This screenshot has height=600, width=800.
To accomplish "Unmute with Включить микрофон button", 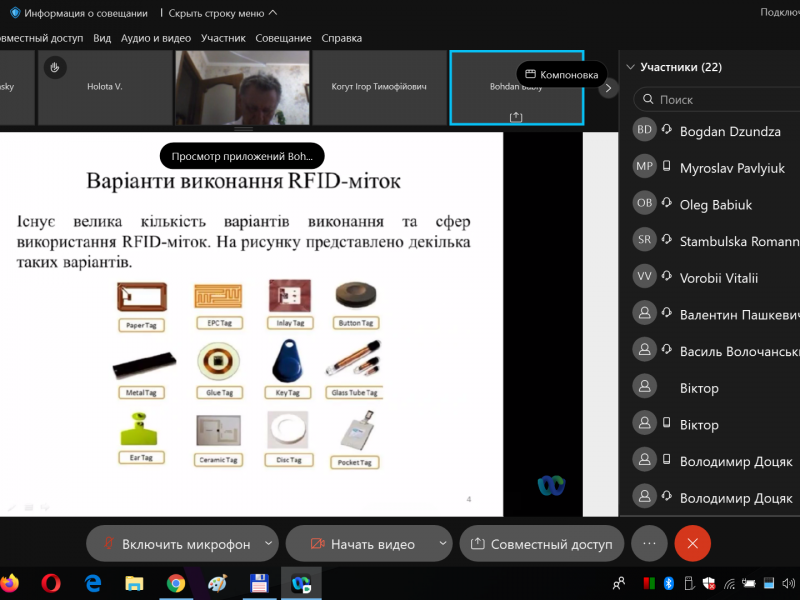I will pos(175,544).
